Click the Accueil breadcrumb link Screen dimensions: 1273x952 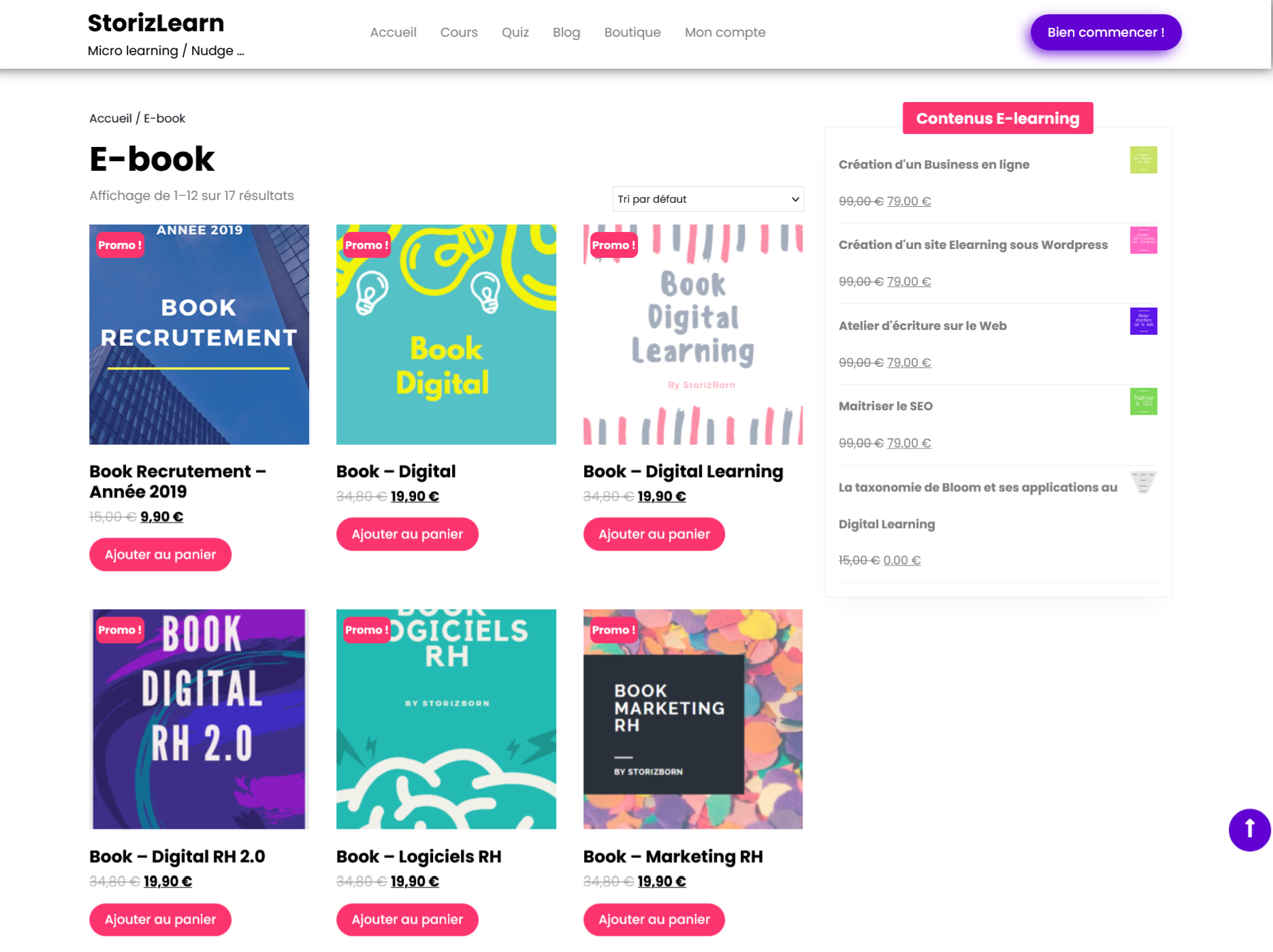pos(110,118)
